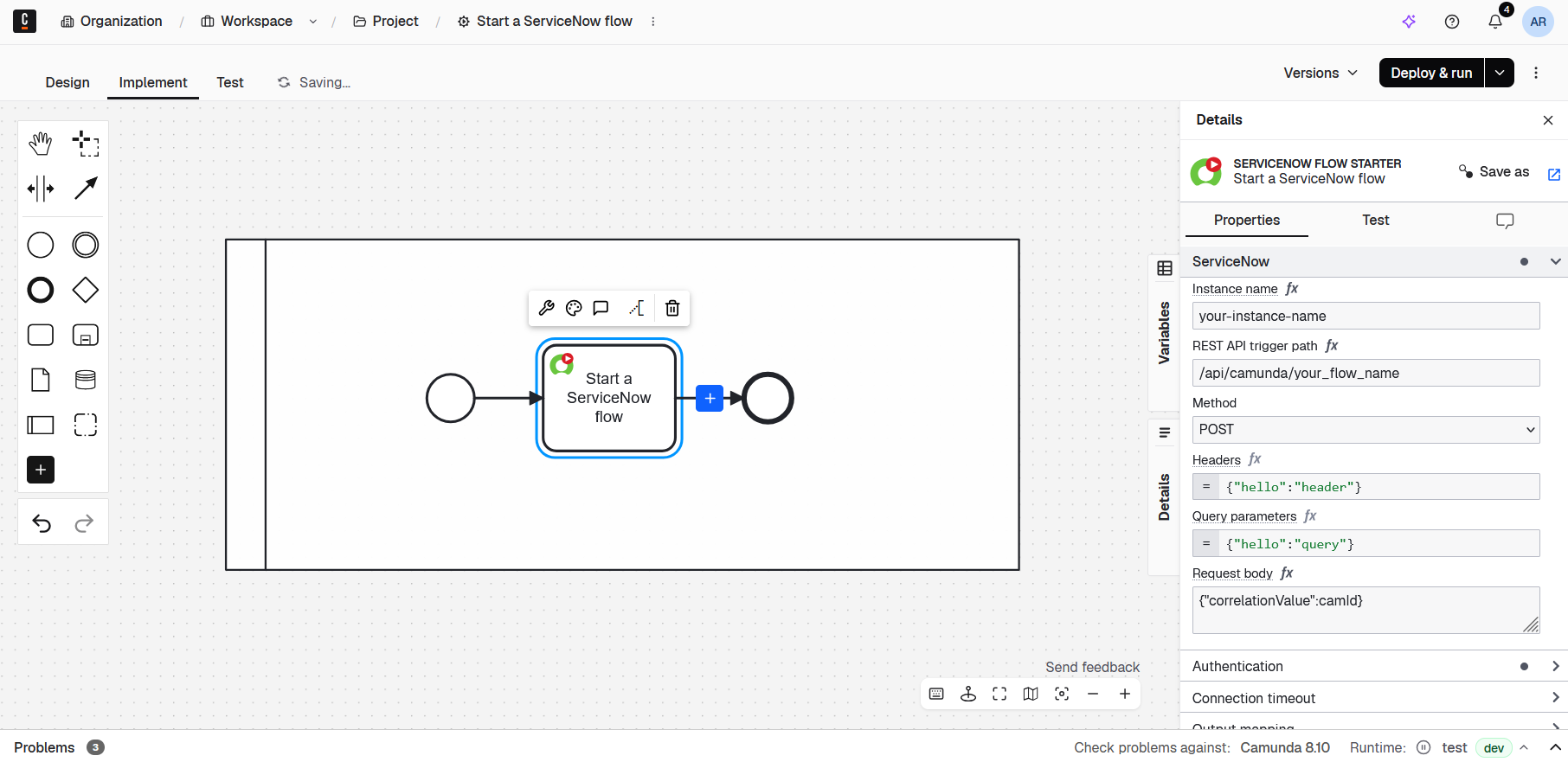Open the AR user avatar menu
1568x762 pixels.
tap(1538, 22)
